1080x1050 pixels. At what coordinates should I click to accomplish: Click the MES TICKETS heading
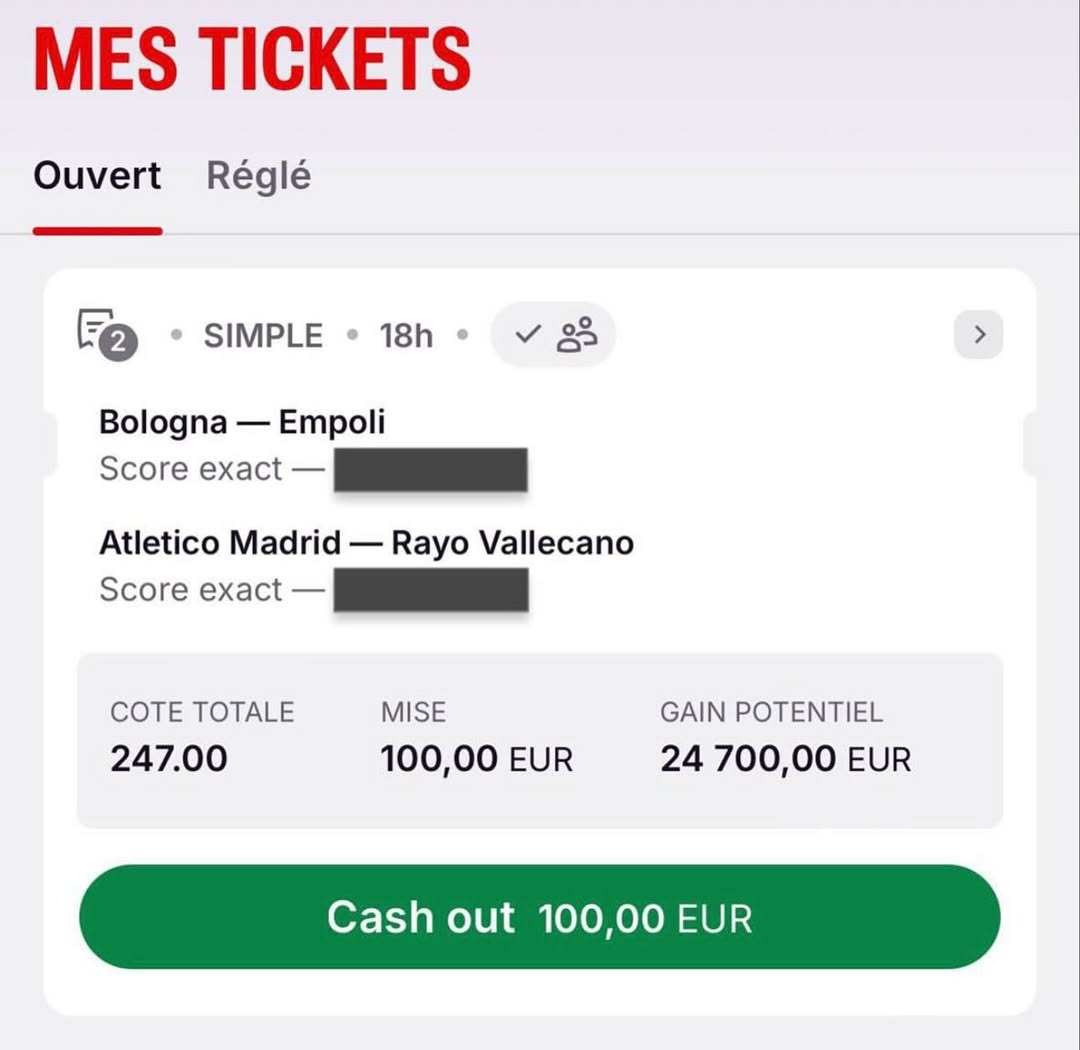click(x=252, y=59)
